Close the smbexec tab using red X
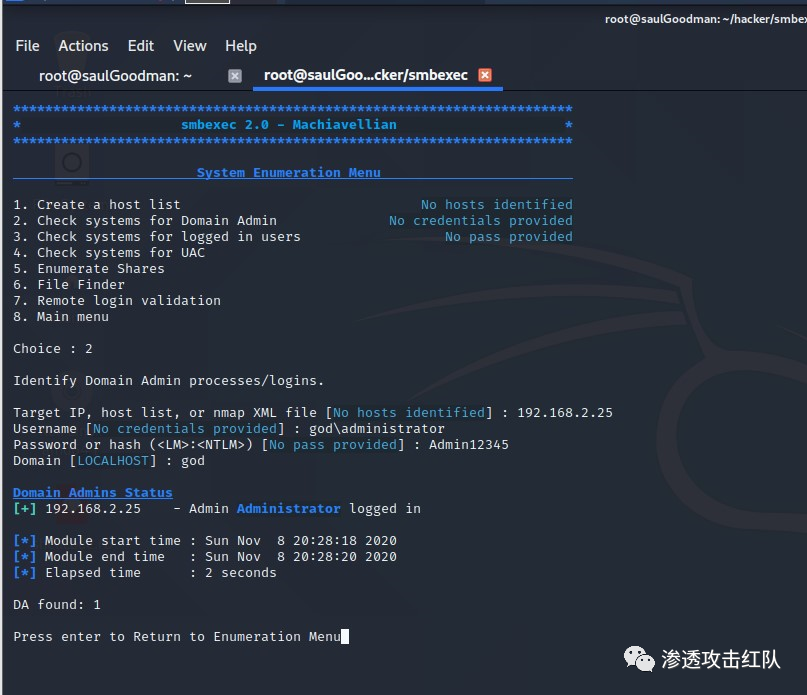The width and height of the screenshot is (807, 695). click(485, 75)
